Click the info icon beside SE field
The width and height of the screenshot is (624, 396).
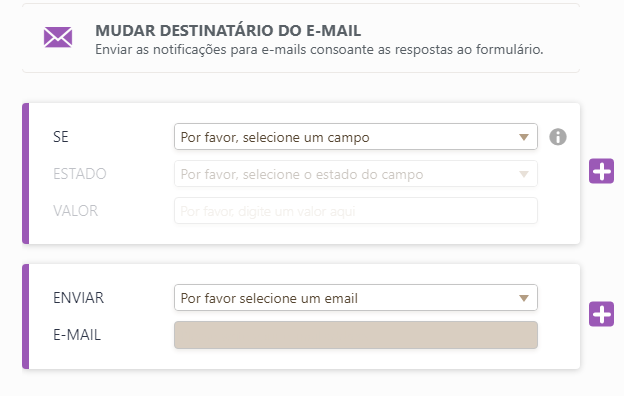coord(558,137)
